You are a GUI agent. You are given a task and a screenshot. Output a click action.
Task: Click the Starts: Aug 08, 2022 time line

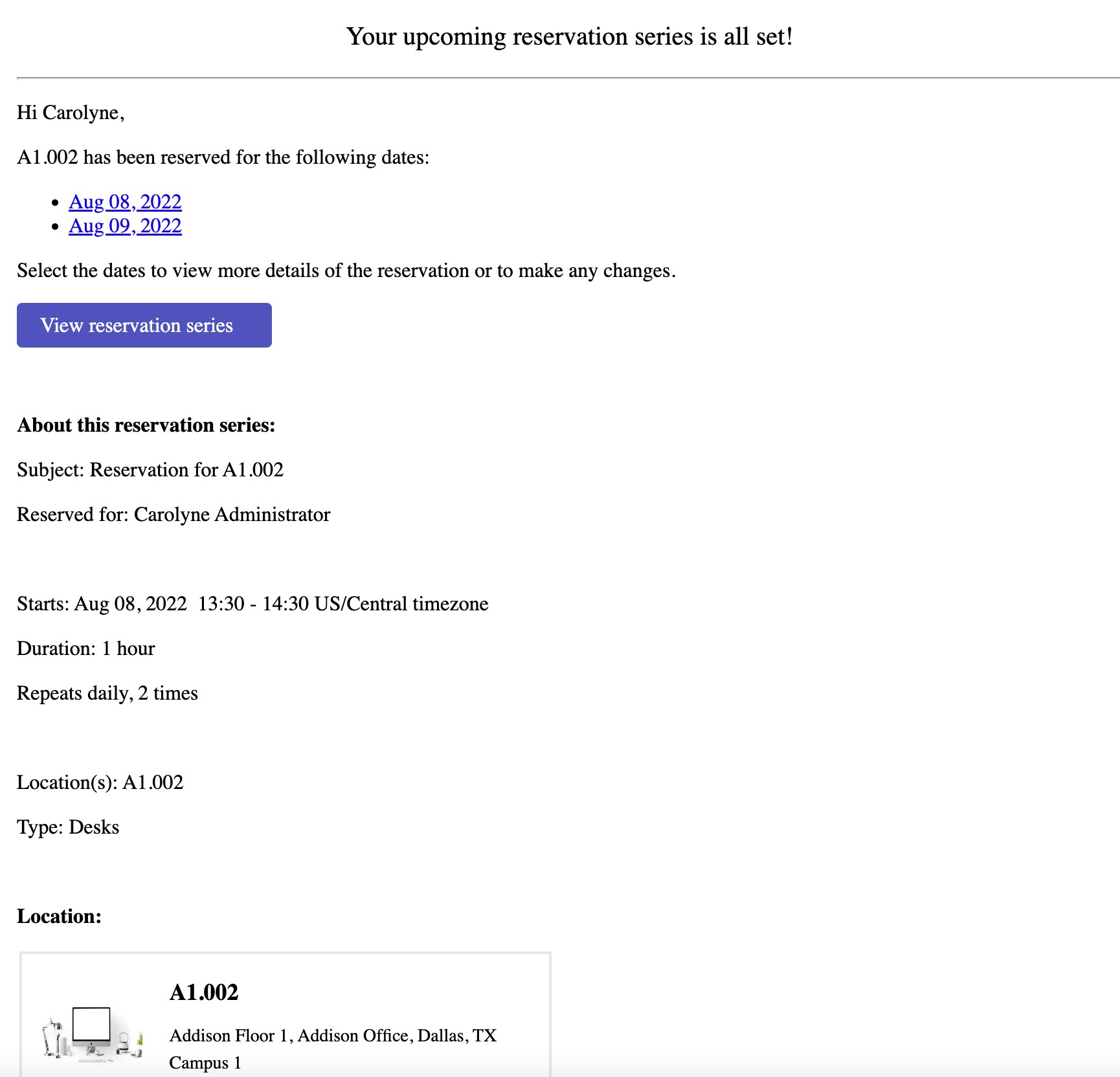252,604
